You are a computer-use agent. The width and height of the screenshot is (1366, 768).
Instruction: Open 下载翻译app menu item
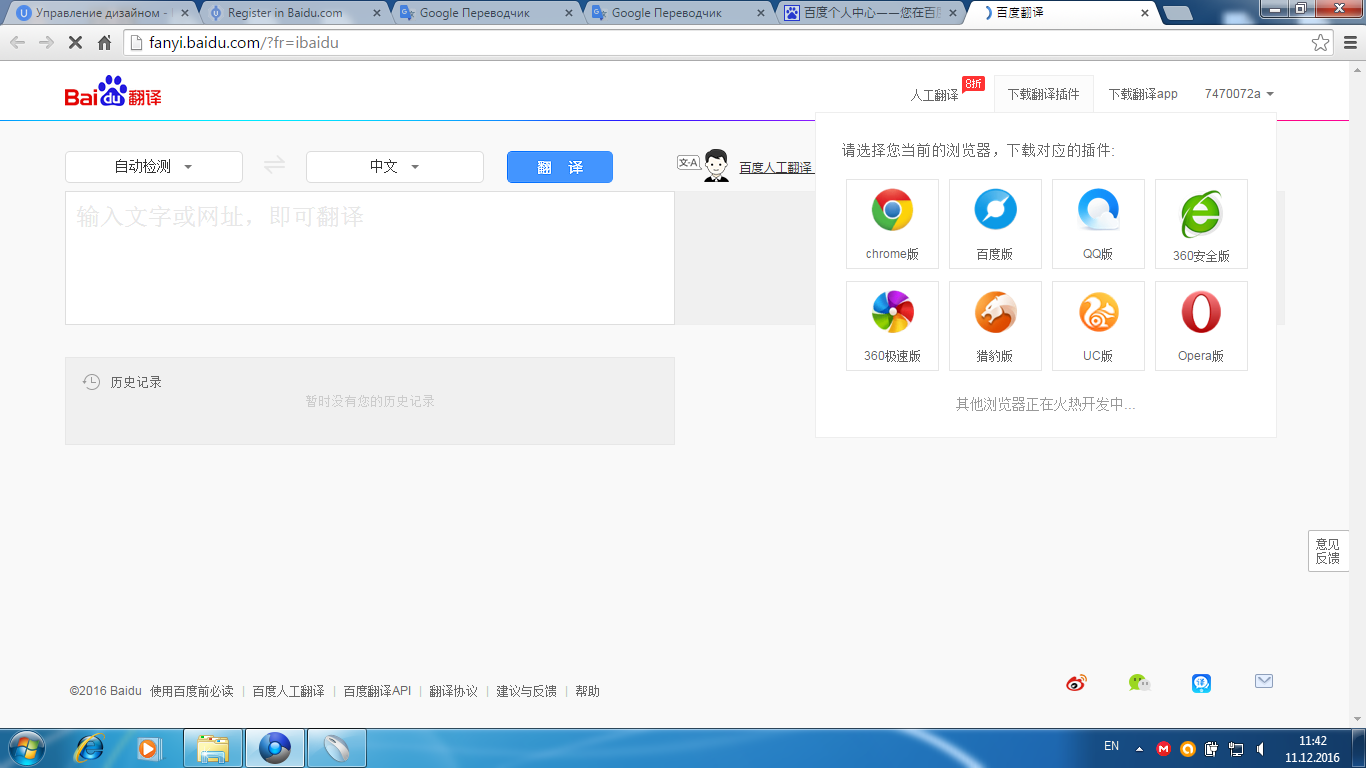click(x=1143, y=94)
